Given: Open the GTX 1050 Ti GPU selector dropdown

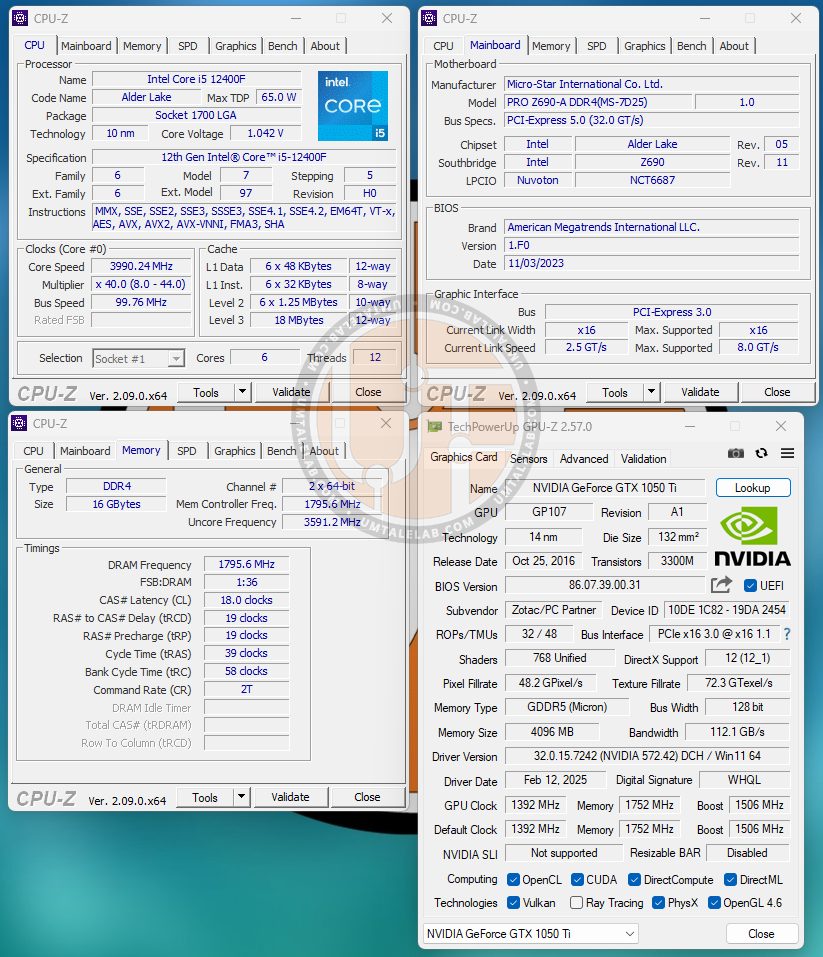Looking at the screenshot, I should 531,933.
